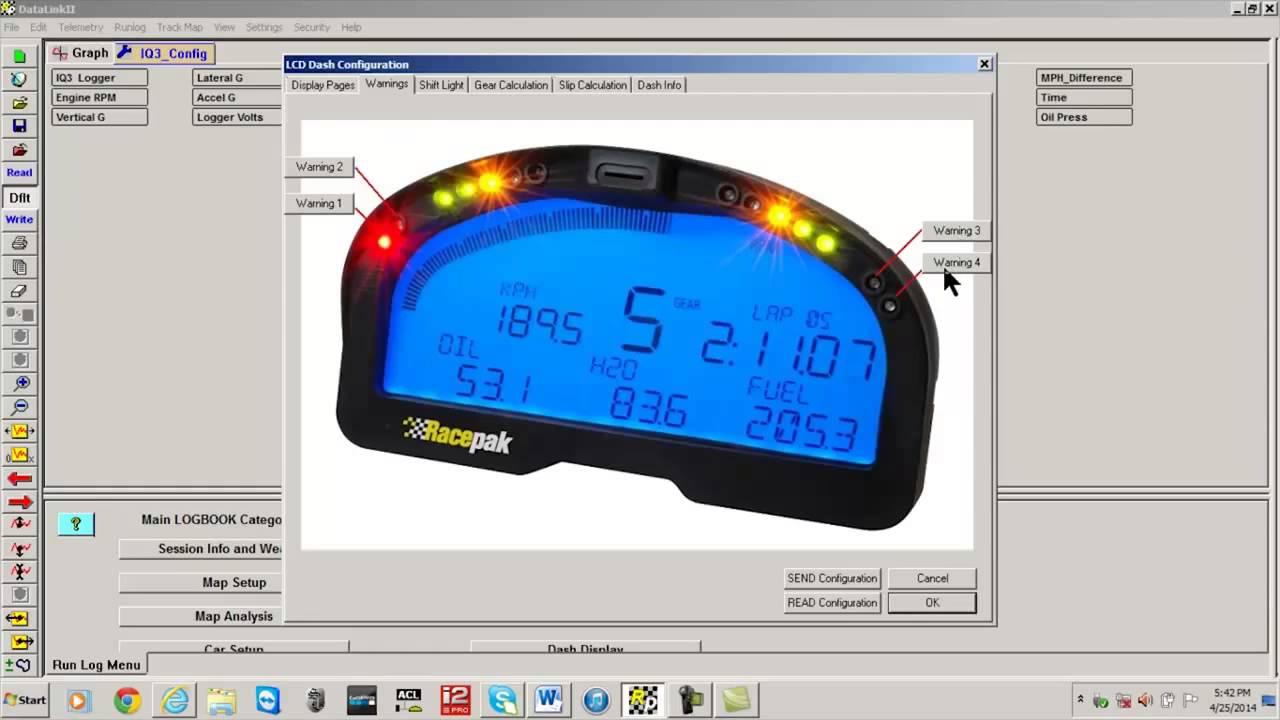Select the Display Pages tab
The height and width of the screenshot is (720, 1280).
323,85
